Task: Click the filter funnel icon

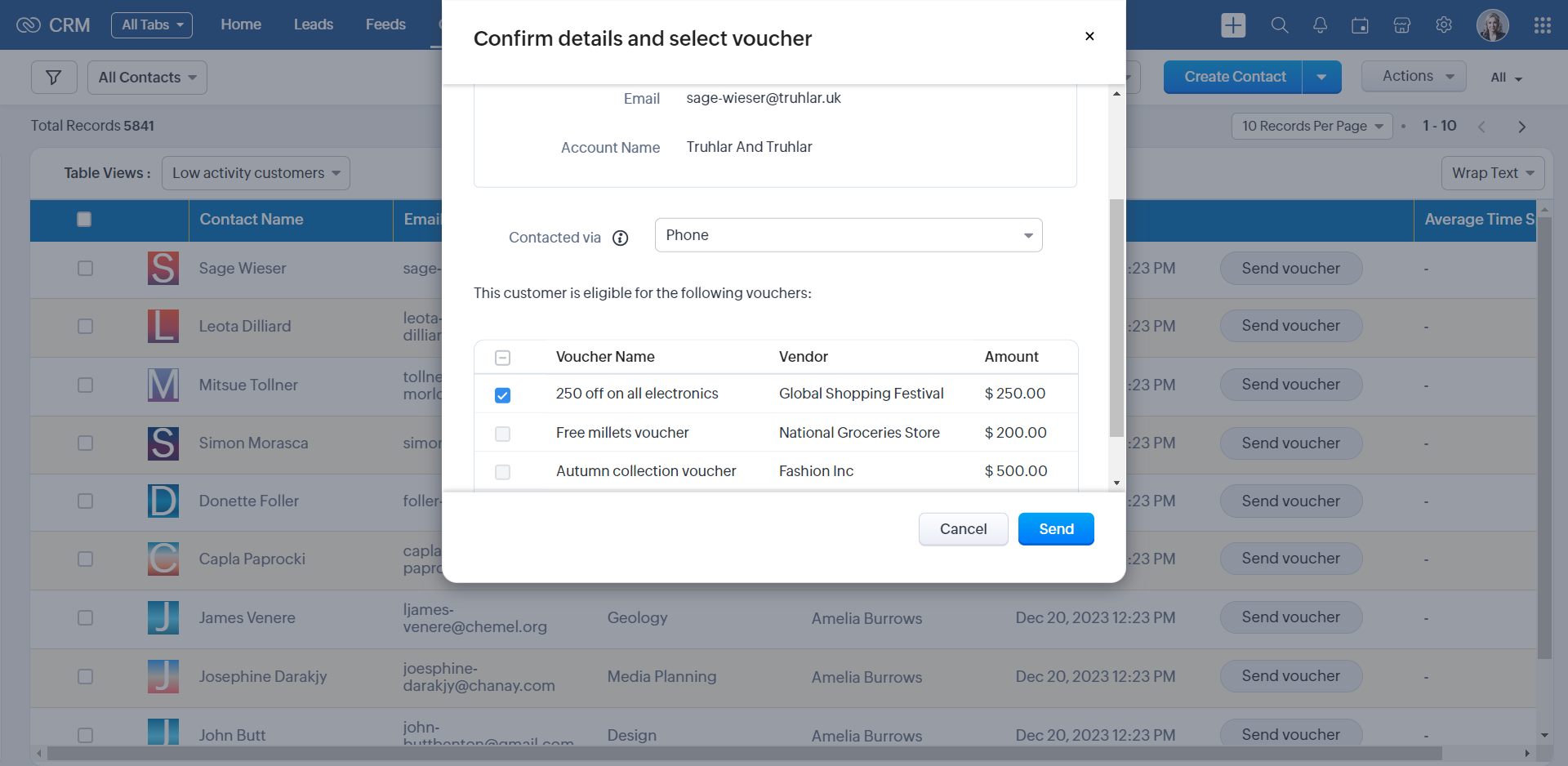Action: [x=54, y=78]
